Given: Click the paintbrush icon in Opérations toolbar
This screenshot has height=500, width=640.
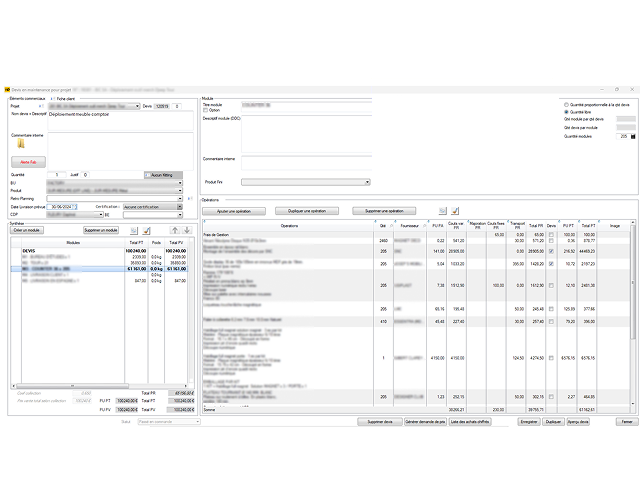Looking at the screenshot, I should (x=455, y=211).
